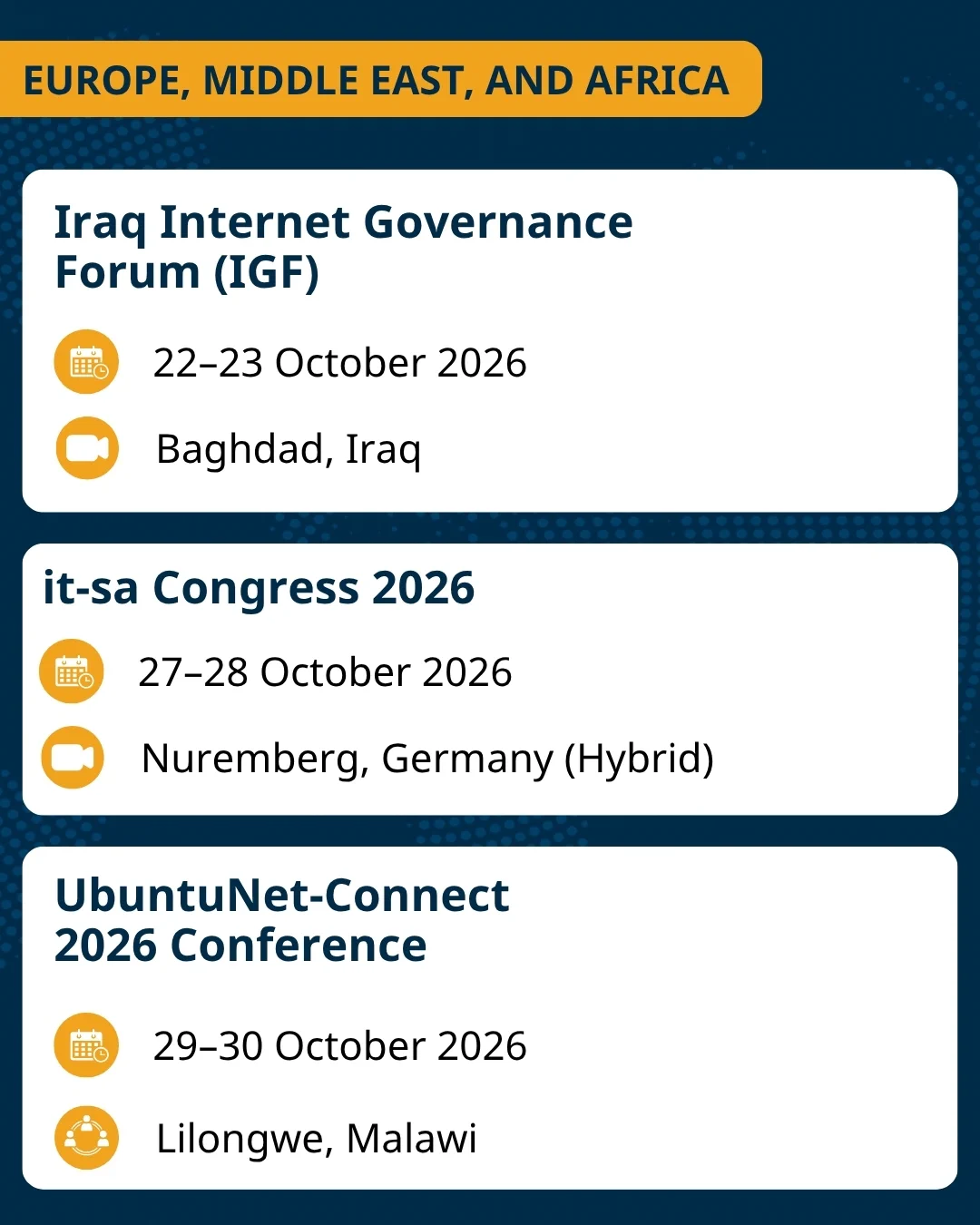Click the video camera icon beside Baghdad, Iraq

point(86,448)
